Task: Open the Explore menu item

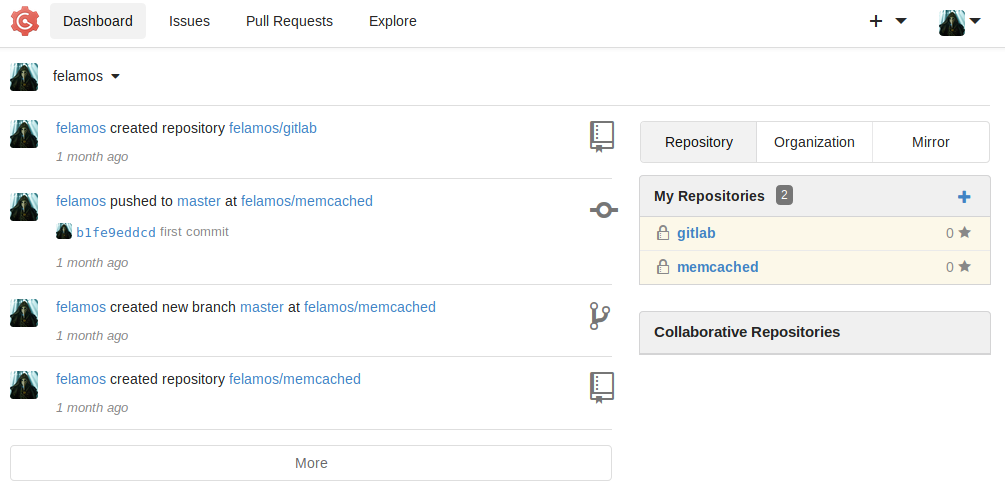Action: click(392, 21)
